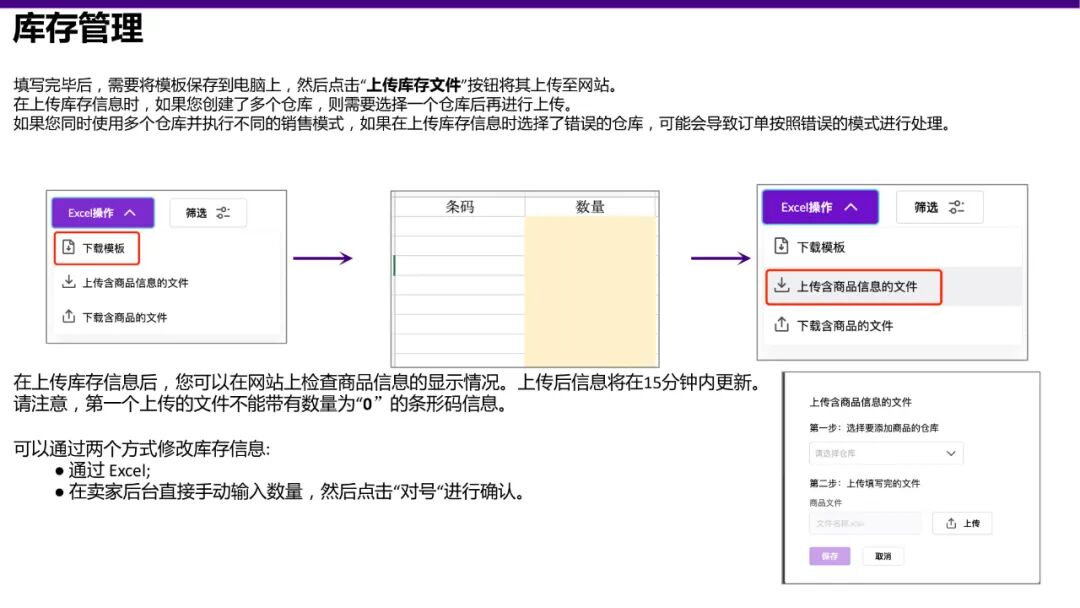The image size is (1080, 608).
Task: Click the export icon for 下载含商品的文件 on left
Action: pyautogui.click(x=69, y=316)
